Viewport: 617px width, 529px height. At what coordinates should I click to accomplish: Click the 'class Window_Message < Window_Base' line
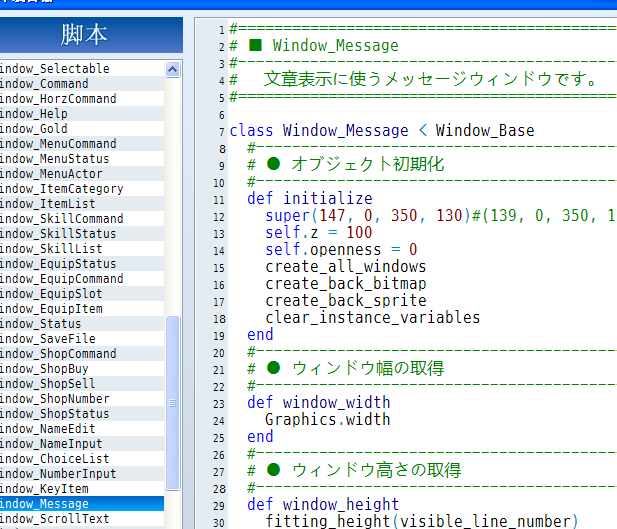click(382, 130)
